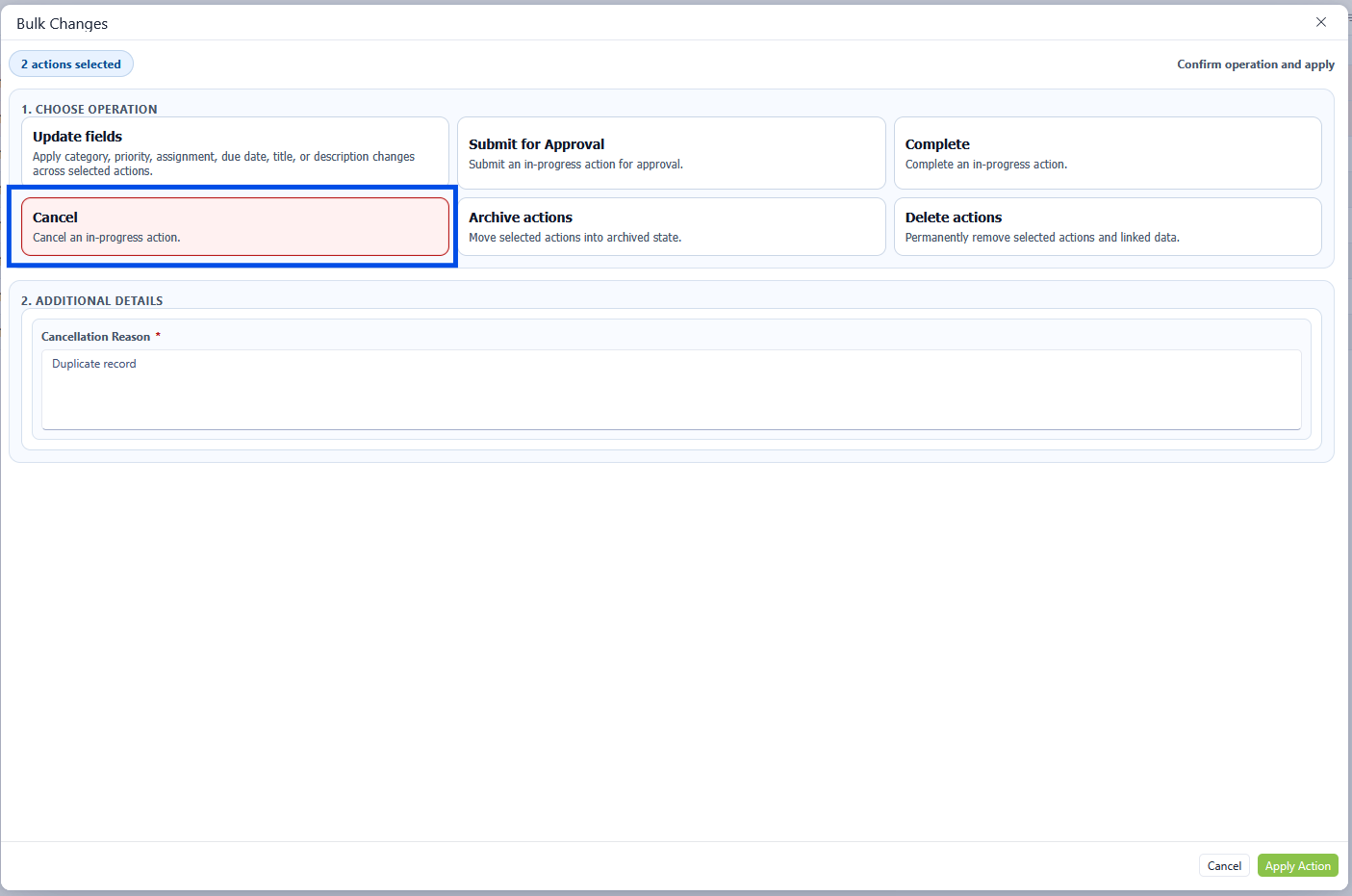Click the '2. Additional Details' heading

coord(92,301)
